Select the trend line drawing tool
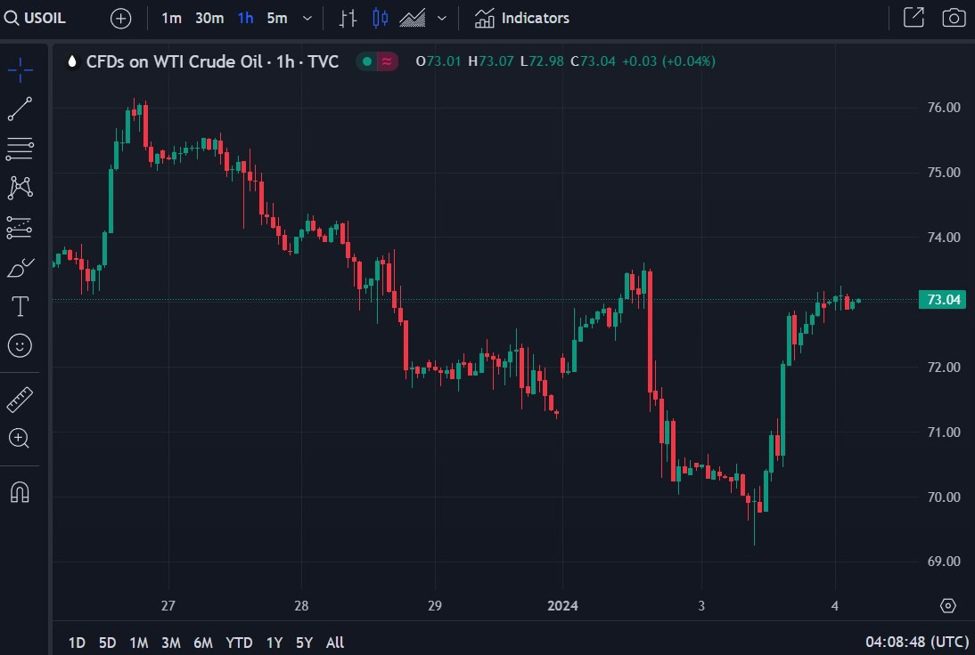The image size is (975, 655). [20, 109]
